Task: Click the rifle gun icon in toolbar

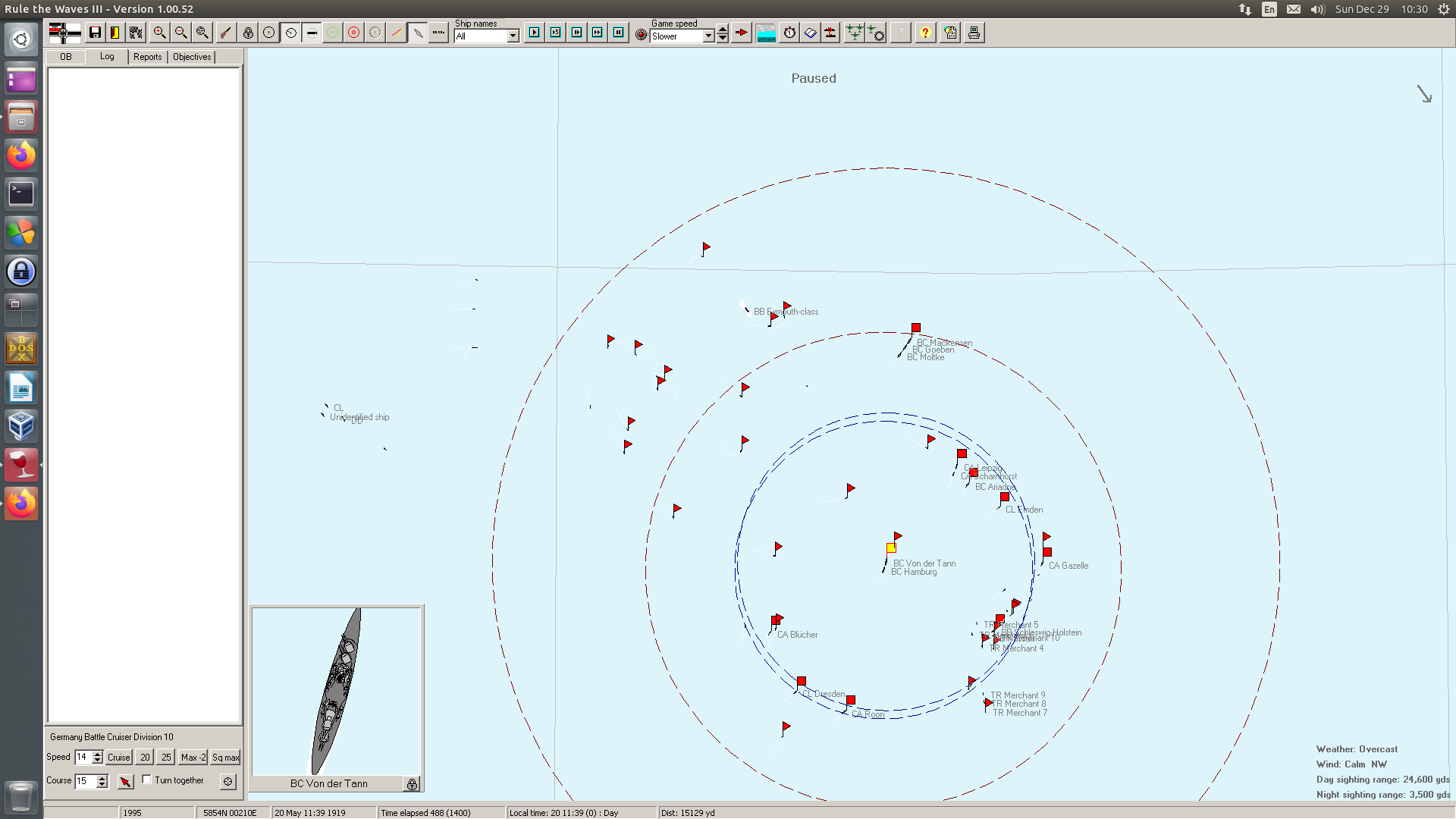Action: [226, 33]
